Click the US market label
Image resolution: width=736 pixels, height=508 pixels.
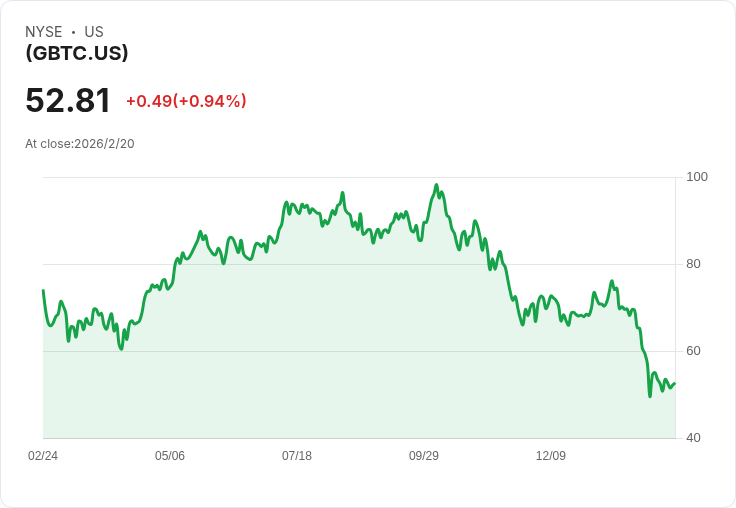94,31
